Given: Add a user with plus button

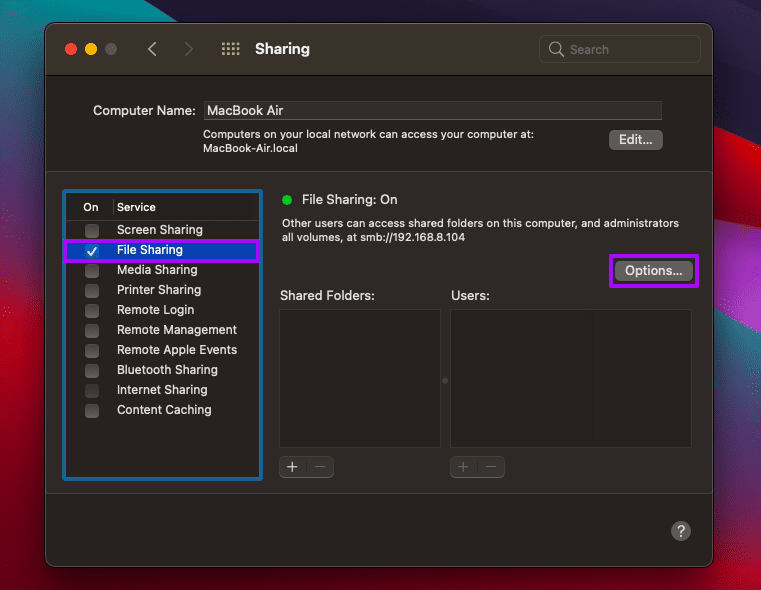Looking at the screenshot, I should [463, 467].
